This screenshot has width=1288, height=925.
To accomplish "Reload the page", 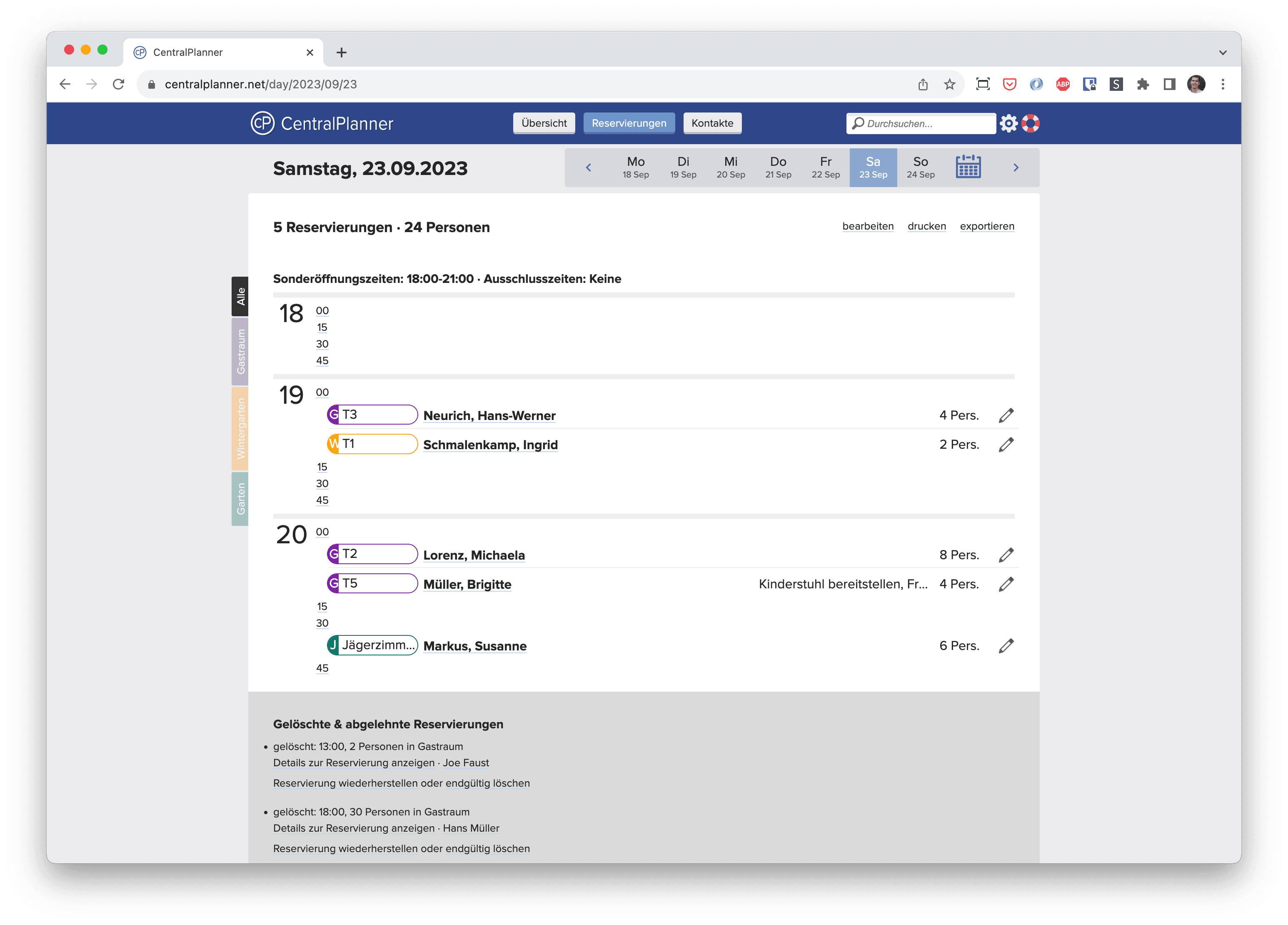I will tap(118, 84).
